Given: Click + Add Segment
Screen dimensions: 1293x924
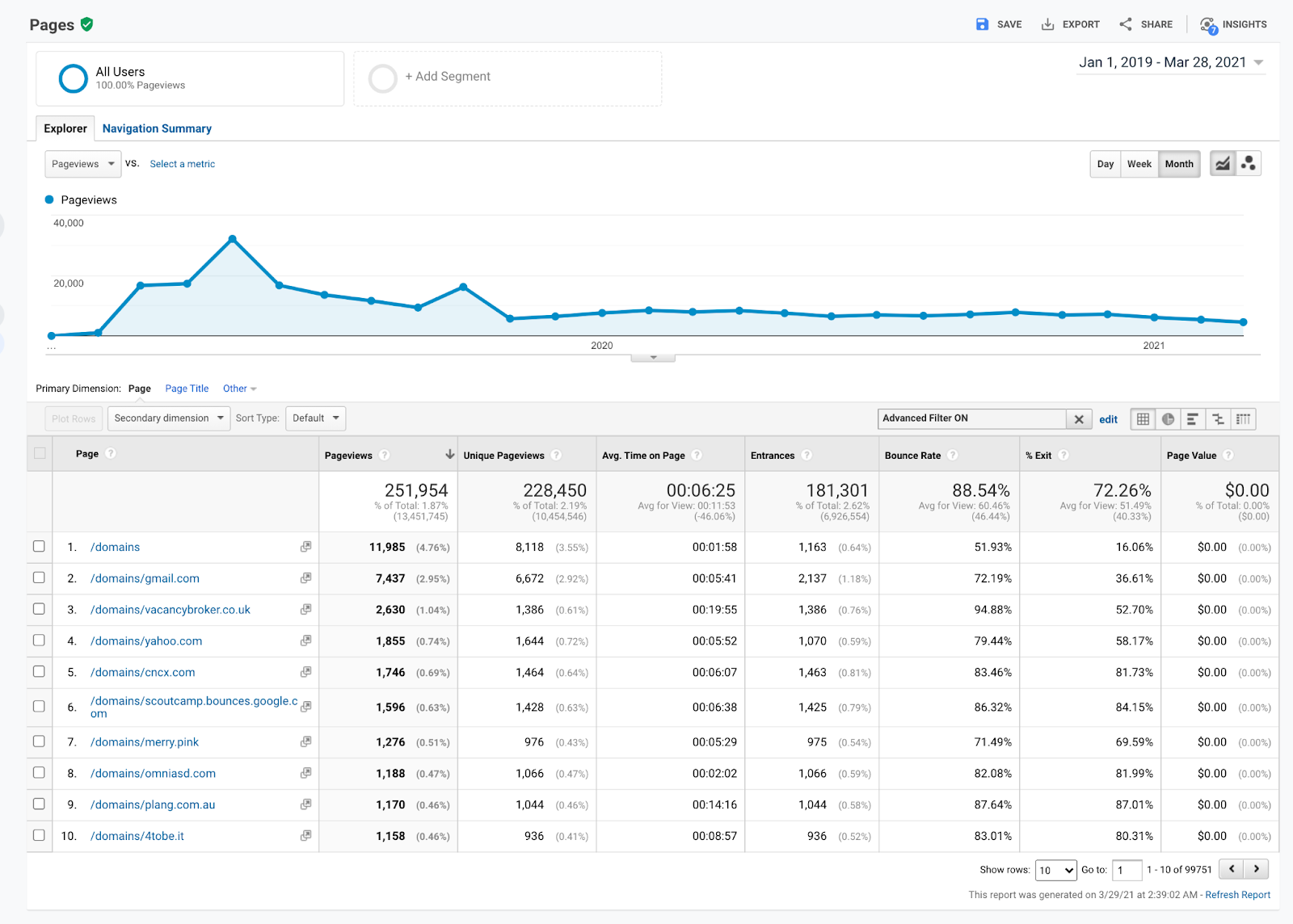Looking at the screenshot, I should (x=448, y=77).
